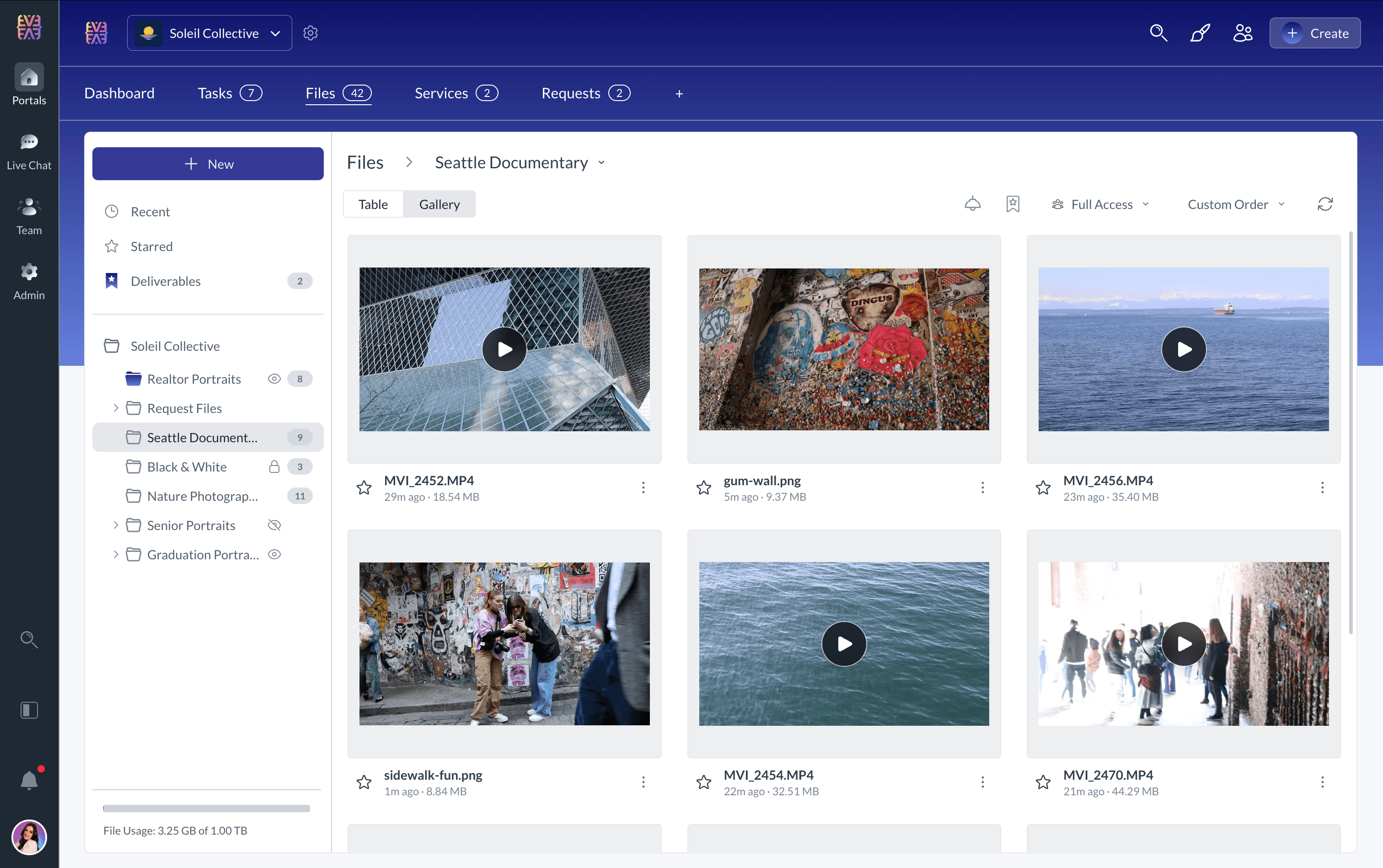Star the MVI_2470.MP4 file
This screenshot has width=1383, height=868.
[x=1043, y=782]
